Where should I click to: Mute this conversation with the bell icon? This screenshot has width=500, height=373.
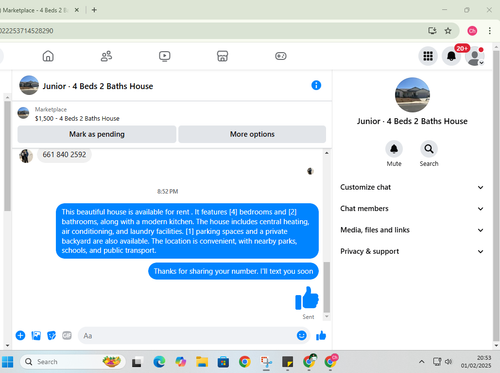coord(394,149)
